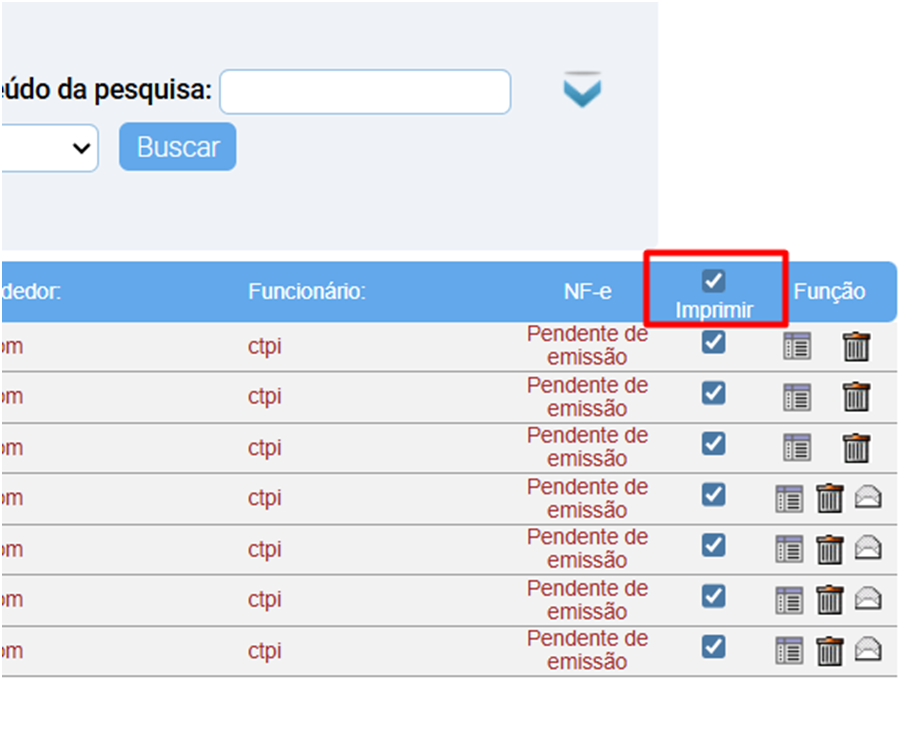The height and width of the screenshot is (754, 918).
Task: Click the envelope icon on the fifth row
Action: tap(869, 548)
